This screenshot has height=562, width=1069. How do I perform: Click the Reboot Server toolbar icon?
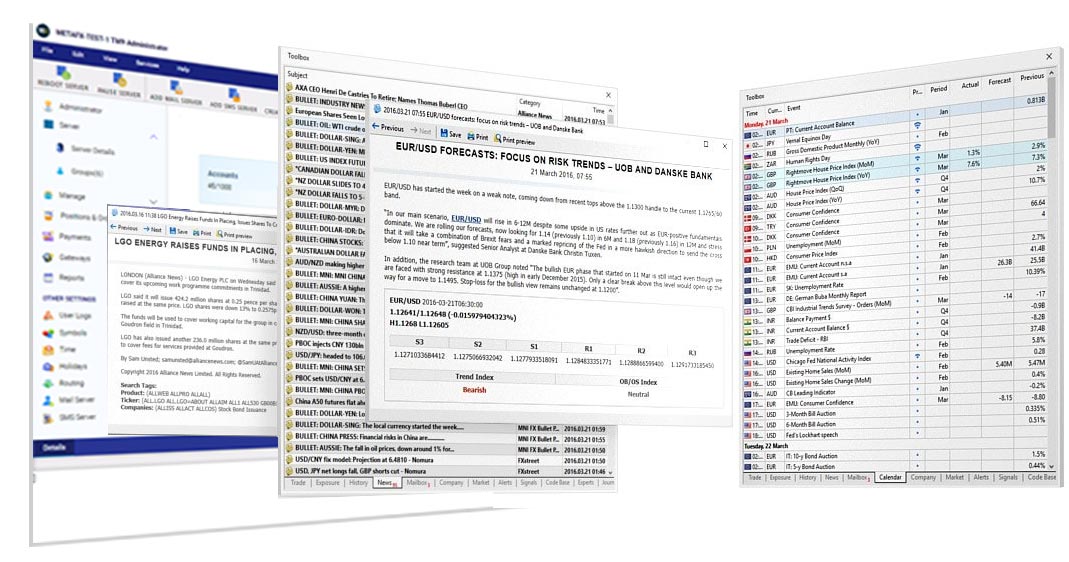click(x=63, y=72)
